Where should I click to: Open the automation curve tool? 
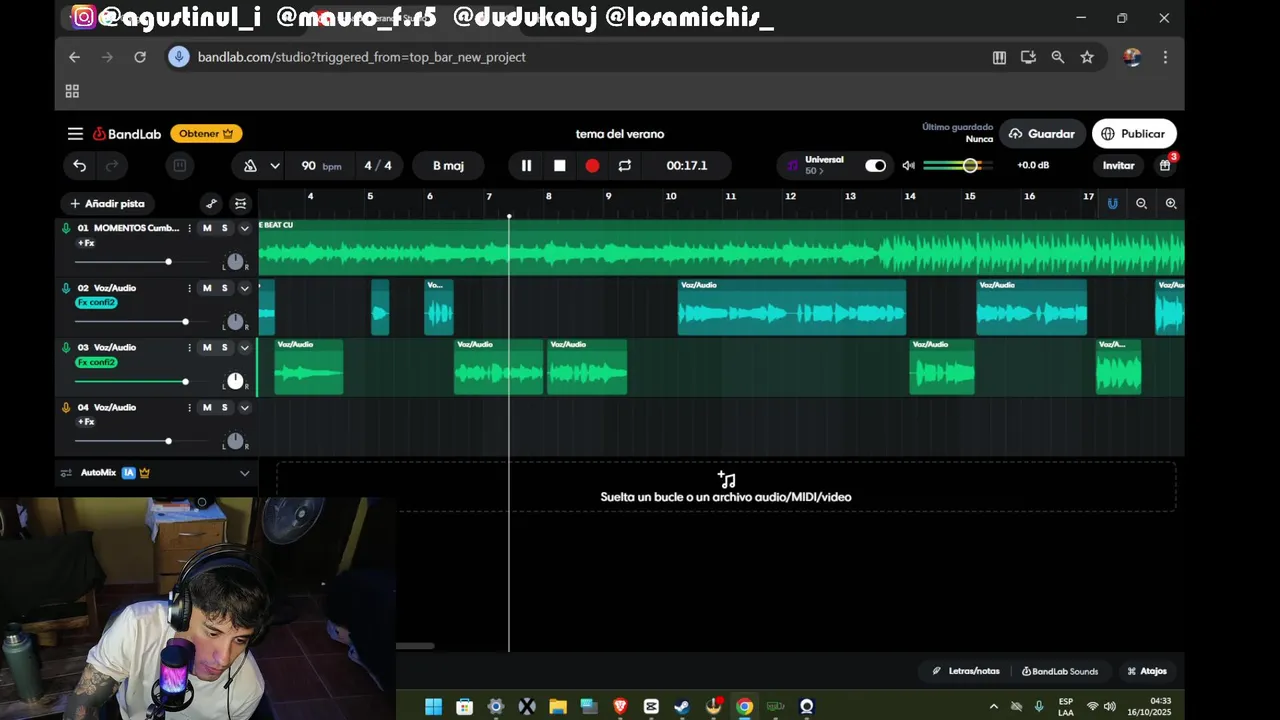point(211,204)
